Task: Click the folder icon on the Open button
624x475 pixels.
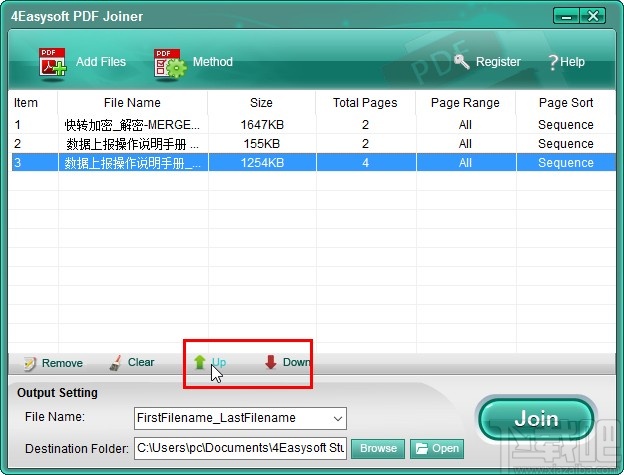Action: pyautogui.click(x=421, y=449)
